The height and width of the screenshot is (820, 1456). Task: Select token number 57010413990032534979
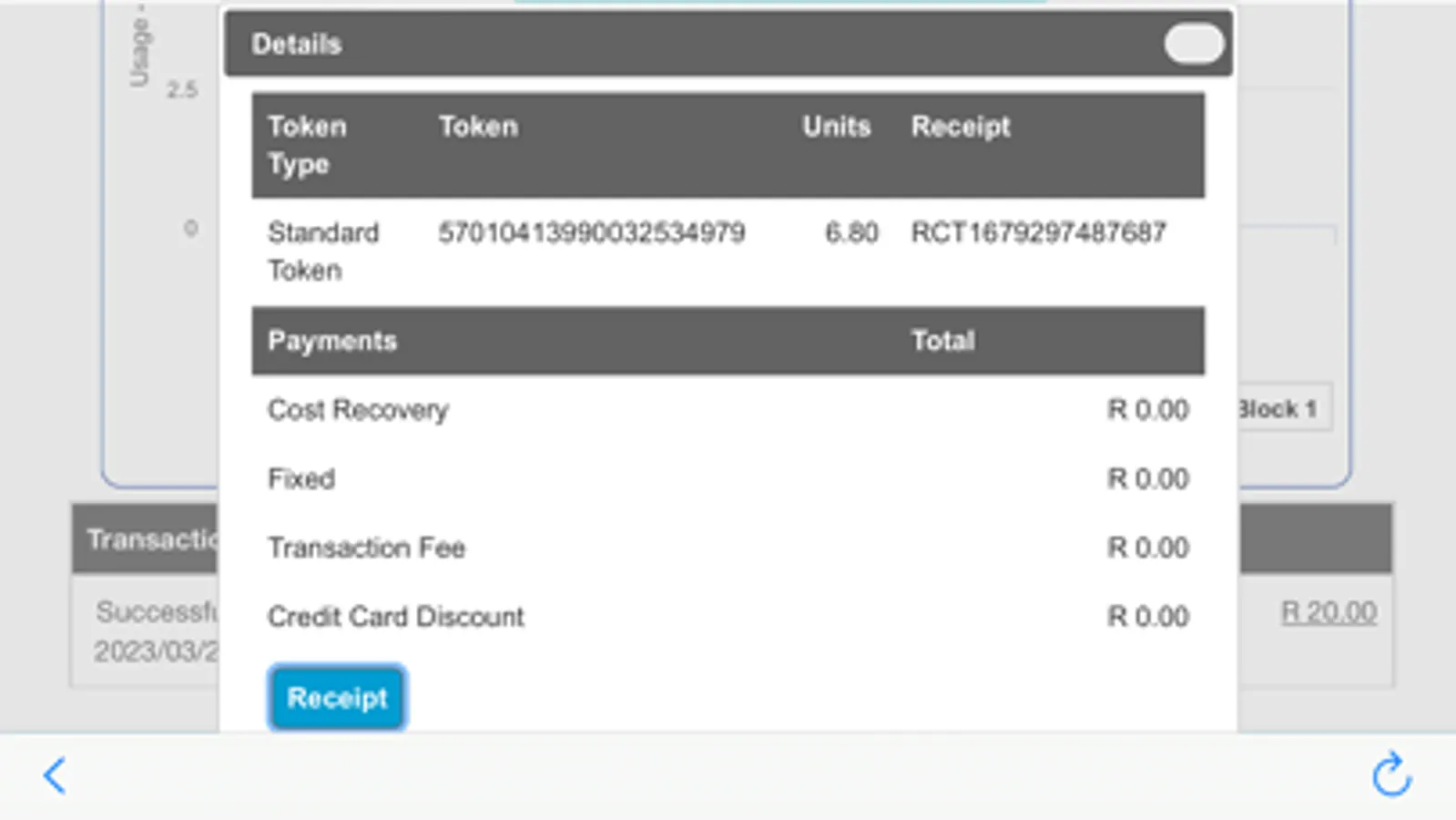point(592,233)
